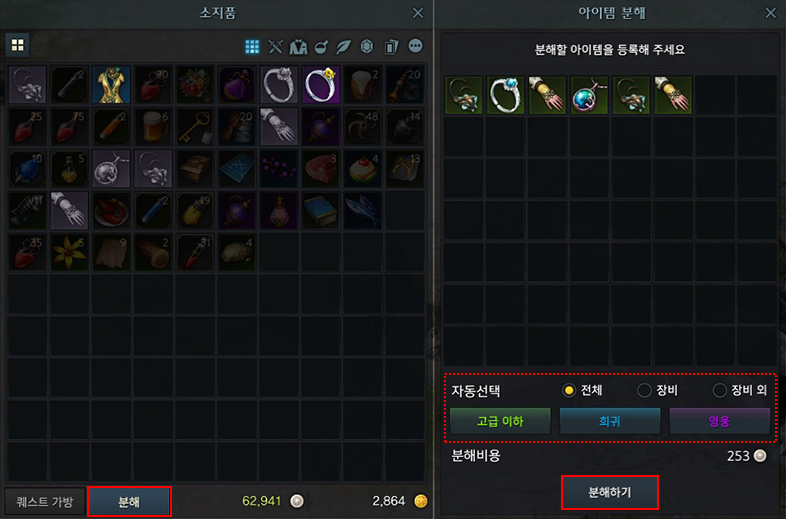Filter inventory by hexagon gem icon
The height and width of the screenshot is (519, 786).
[x=367, y=47]
